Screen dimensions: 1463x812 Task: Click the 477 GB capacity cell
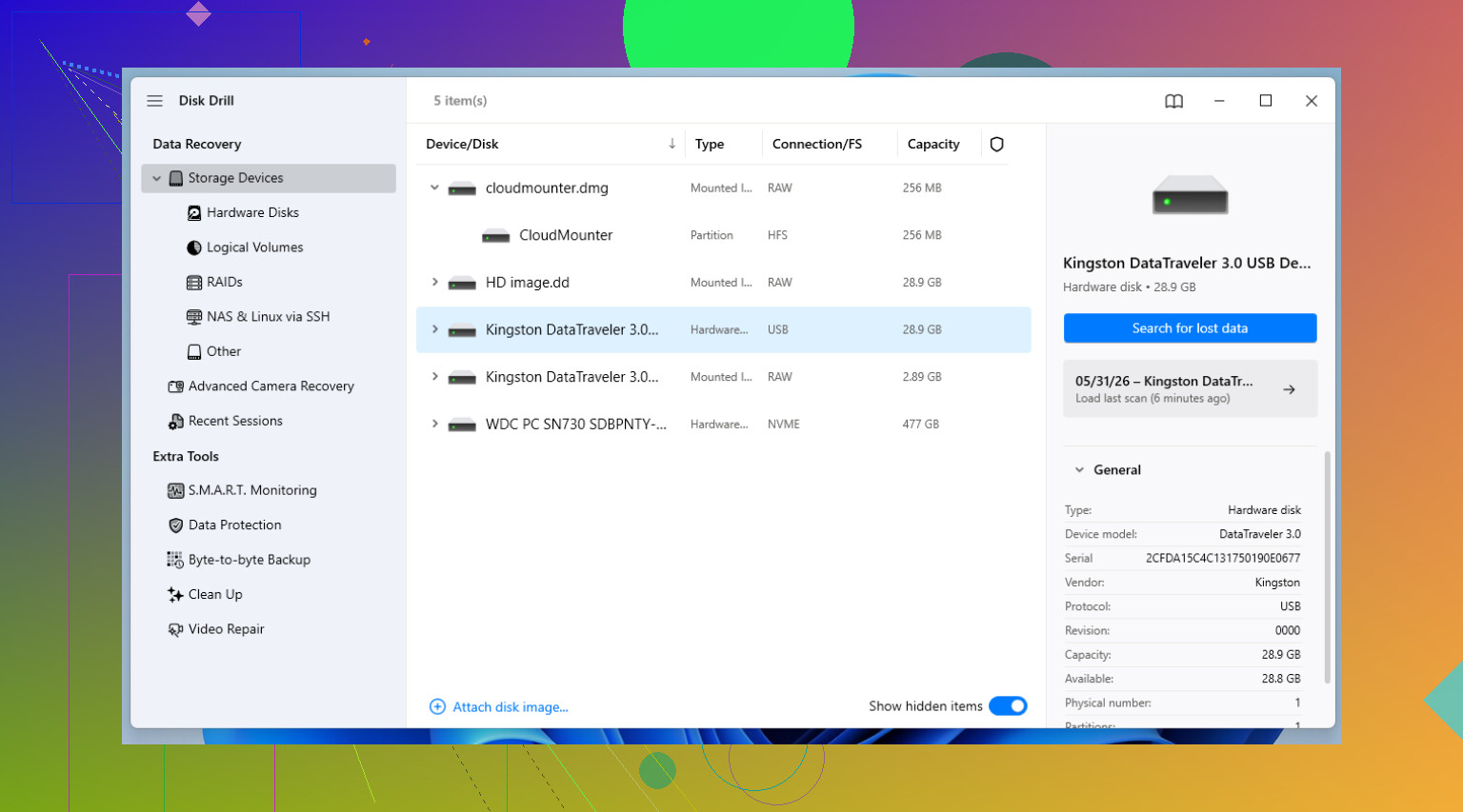(921, 425)
